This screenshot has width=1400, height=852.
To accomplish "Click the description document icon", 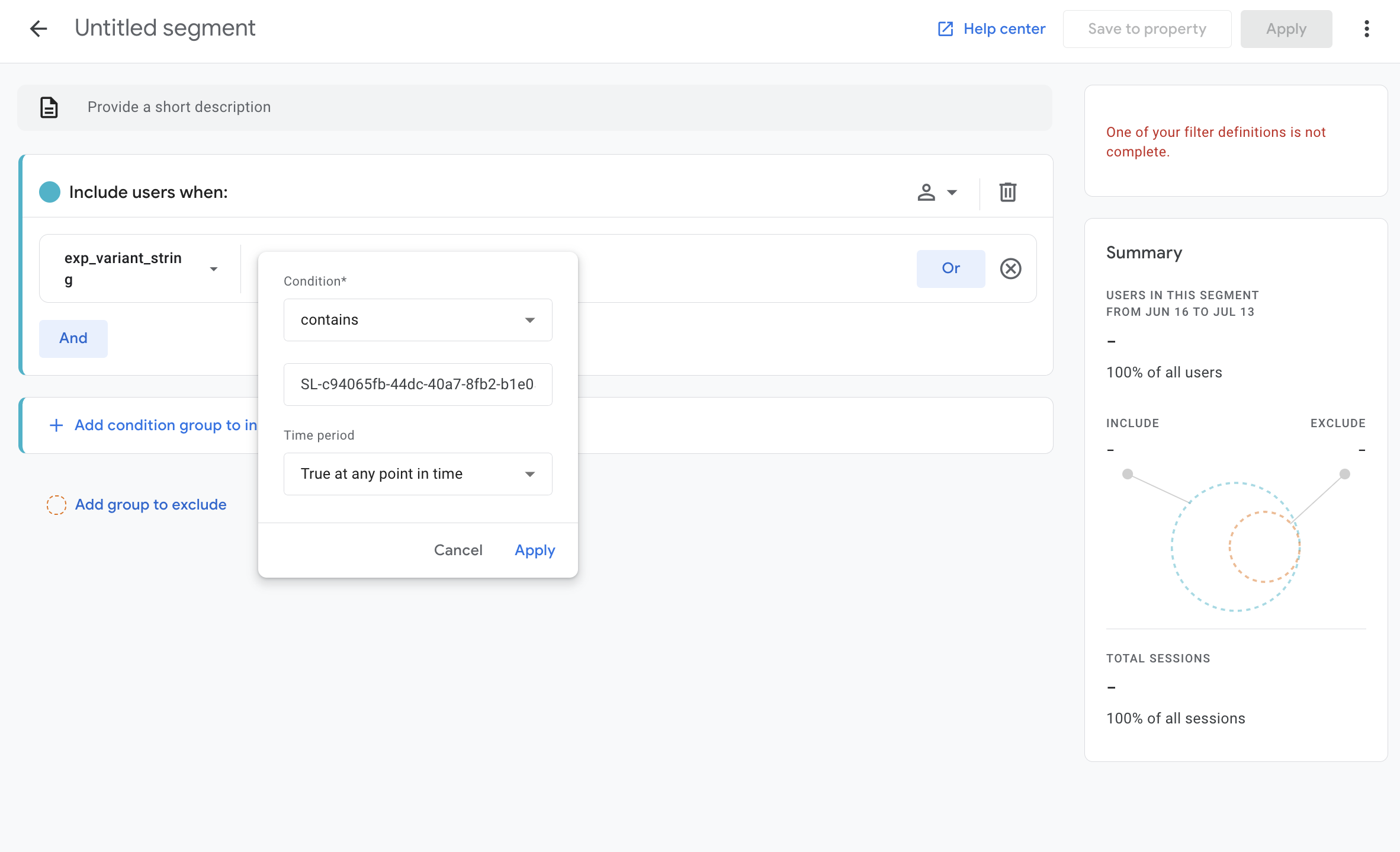I will click(49, 107).
